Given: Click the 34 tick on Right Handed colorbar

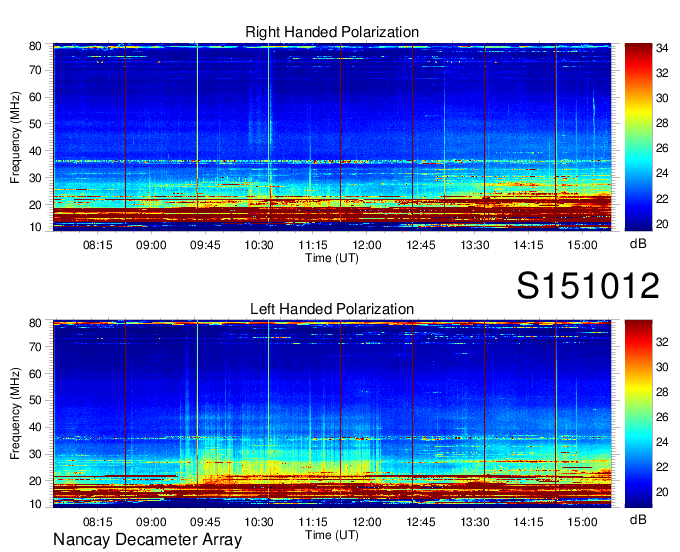Looking at the screenshot, I should coord(662,48).
